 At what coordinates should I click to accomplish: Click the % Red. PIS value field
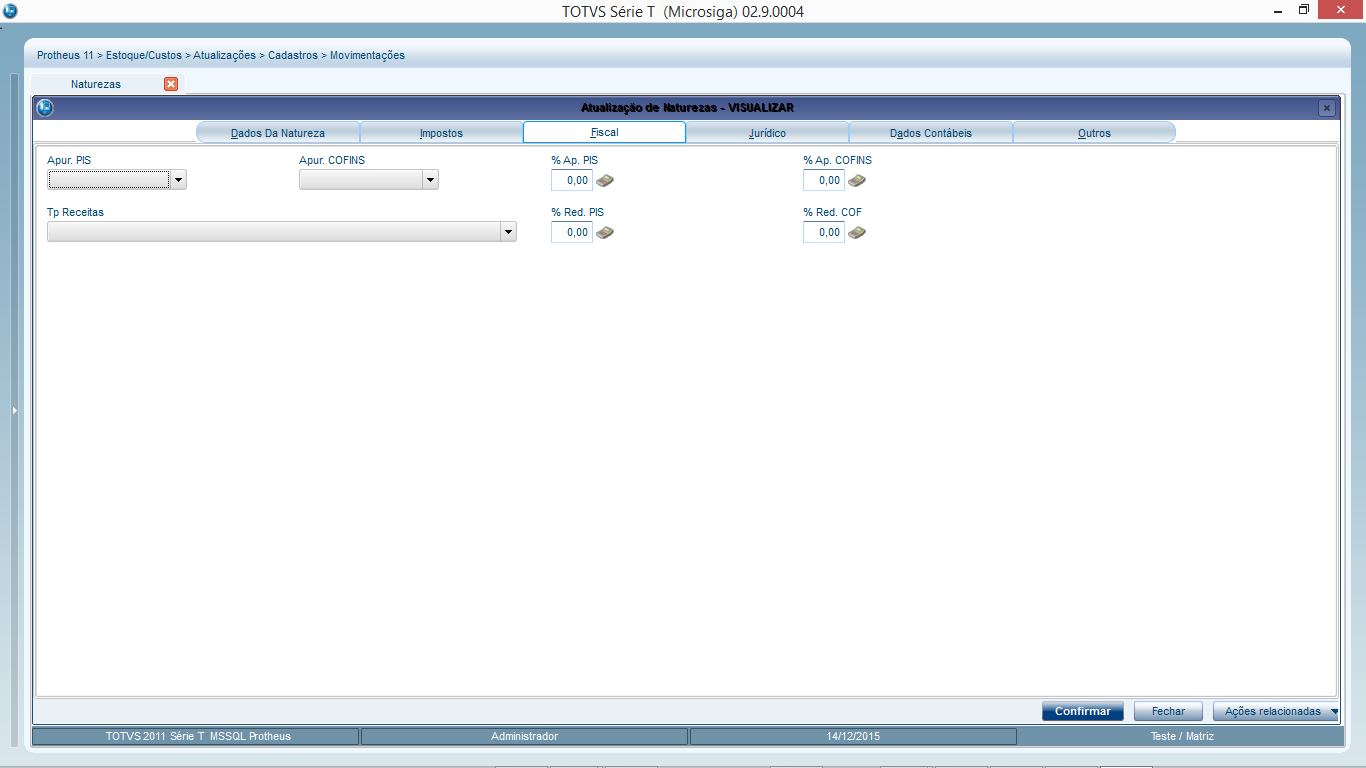(572, 232)
